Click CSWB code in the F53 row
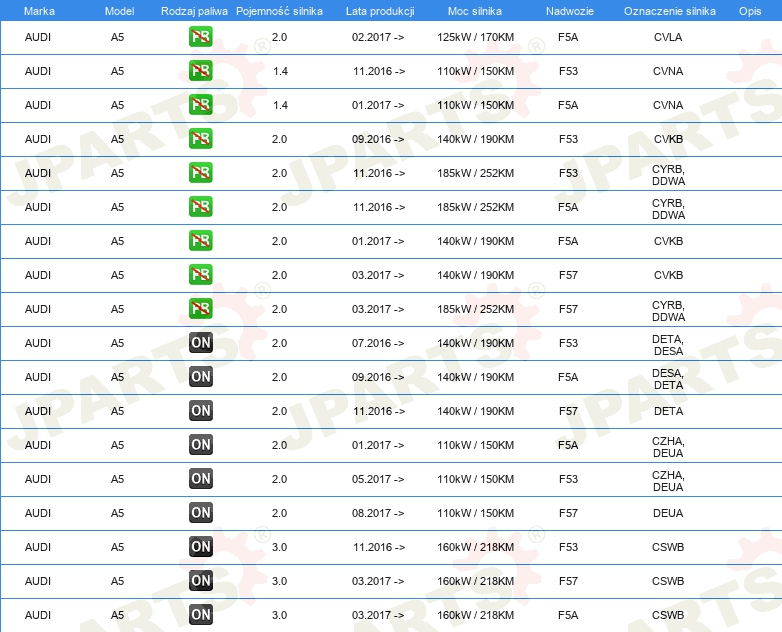Screen dimensions: 782x632 click(668, 546)
